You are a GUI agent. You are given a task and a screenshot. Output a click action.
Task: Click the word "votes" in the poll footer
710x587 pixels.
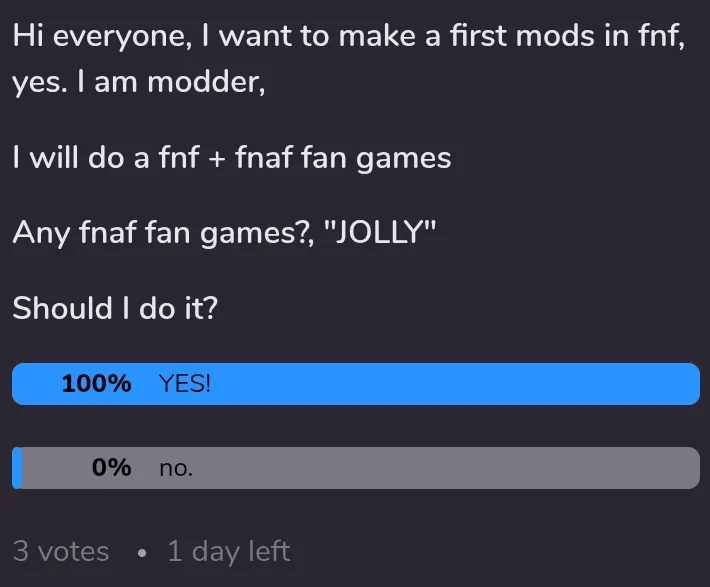tap(73, 551)
